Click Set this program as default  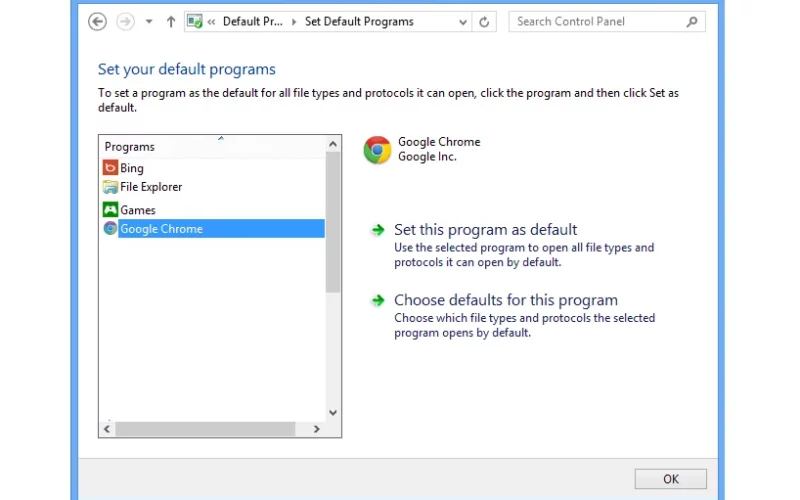pos(485,230)
